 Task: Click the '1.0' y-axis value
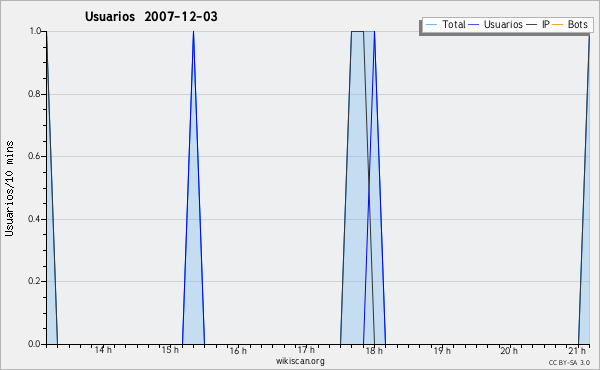[x=35, y=31]
